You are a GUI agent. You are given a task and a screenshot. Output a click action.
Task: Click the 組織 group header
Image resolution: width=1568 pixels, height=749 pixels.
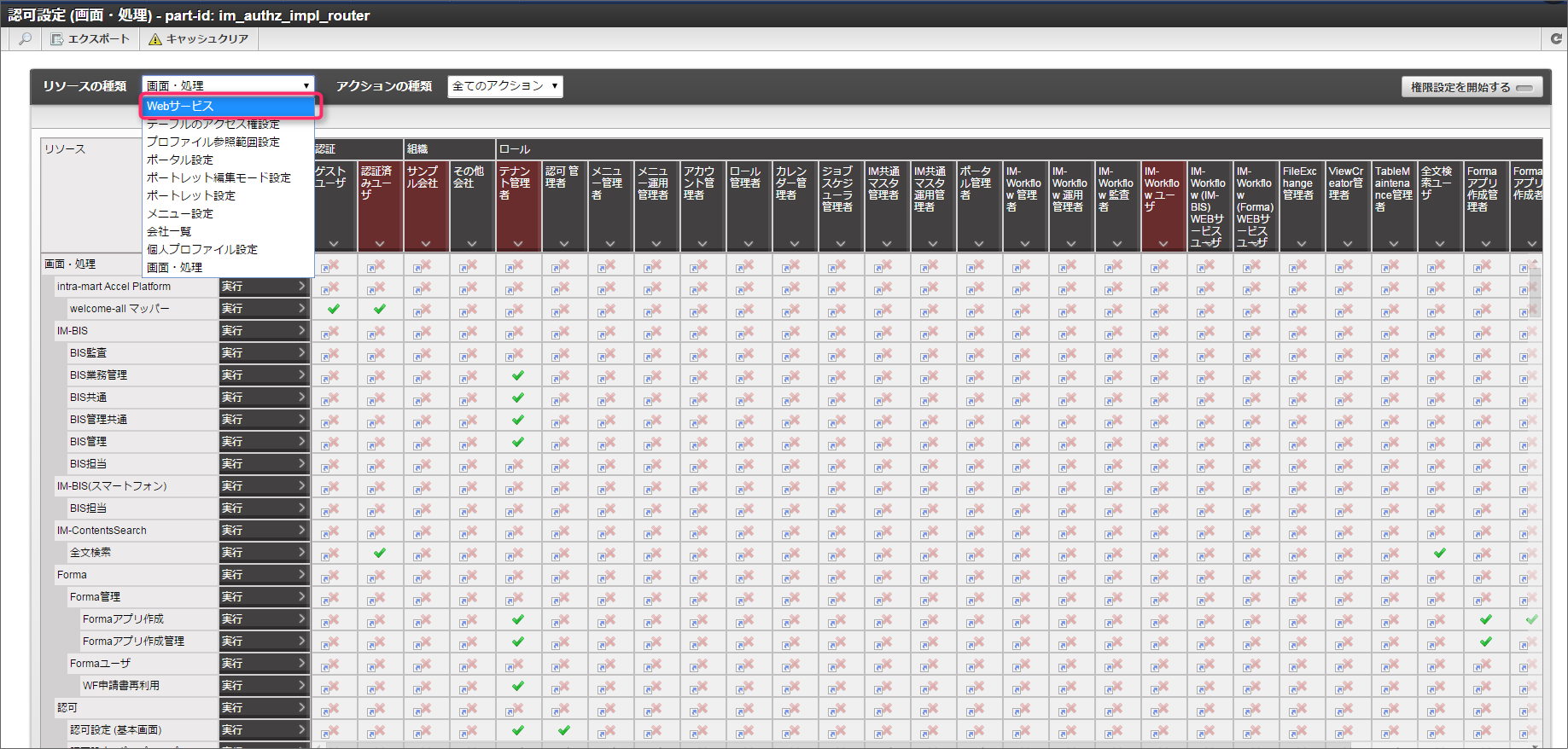point(449,149)
